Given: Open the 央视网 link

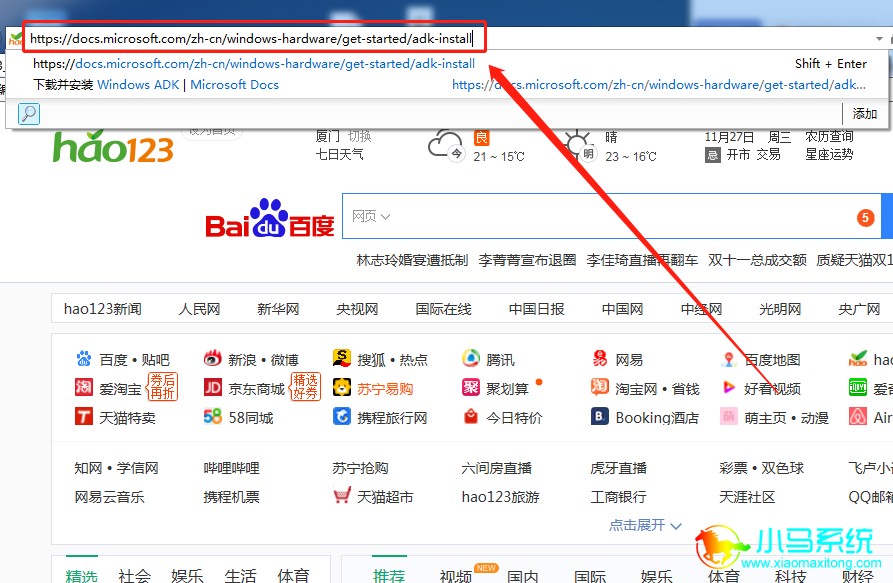Looking at the screenshot, I should click(x=357, y=309).
